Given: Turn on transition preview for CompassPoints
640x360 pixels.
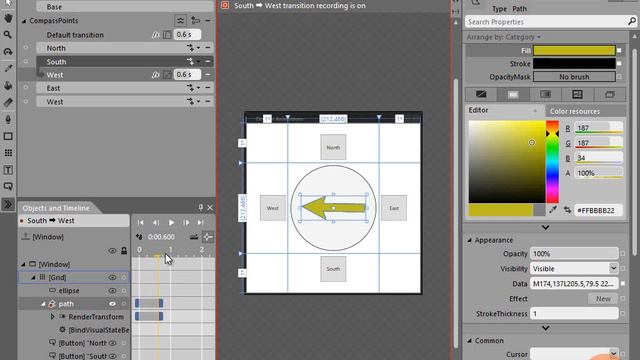Looking at the screenshot, I should pos(180,20).
